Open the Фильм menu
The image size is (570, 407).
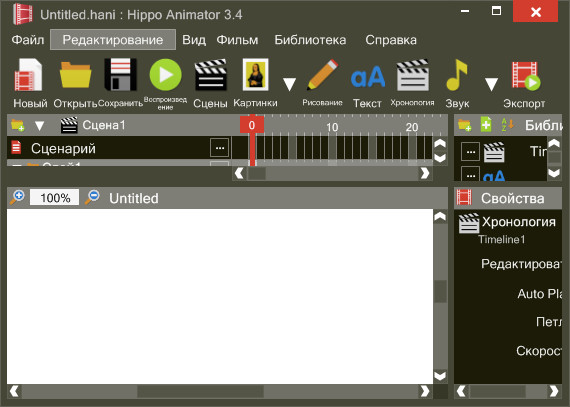[x=237, y=40]
